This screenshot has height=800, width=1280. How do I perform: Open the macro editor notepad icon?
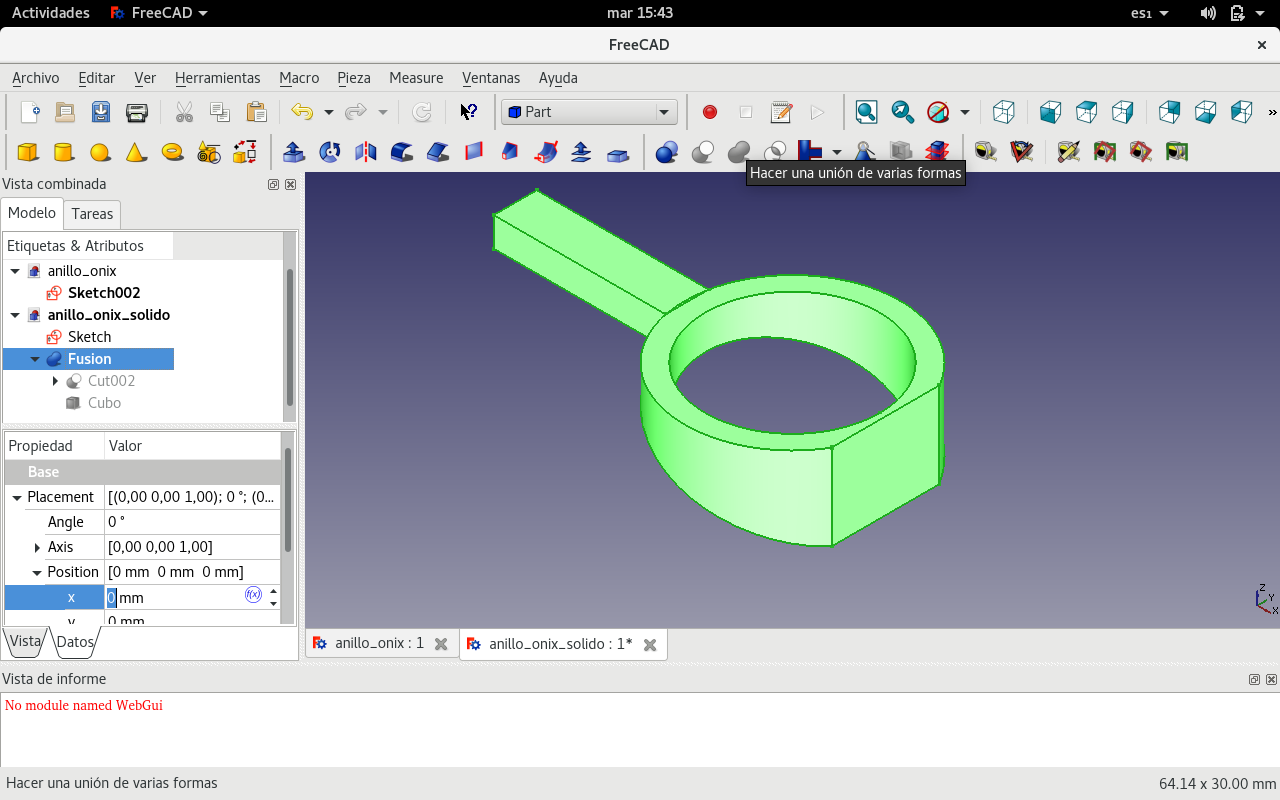782,112
